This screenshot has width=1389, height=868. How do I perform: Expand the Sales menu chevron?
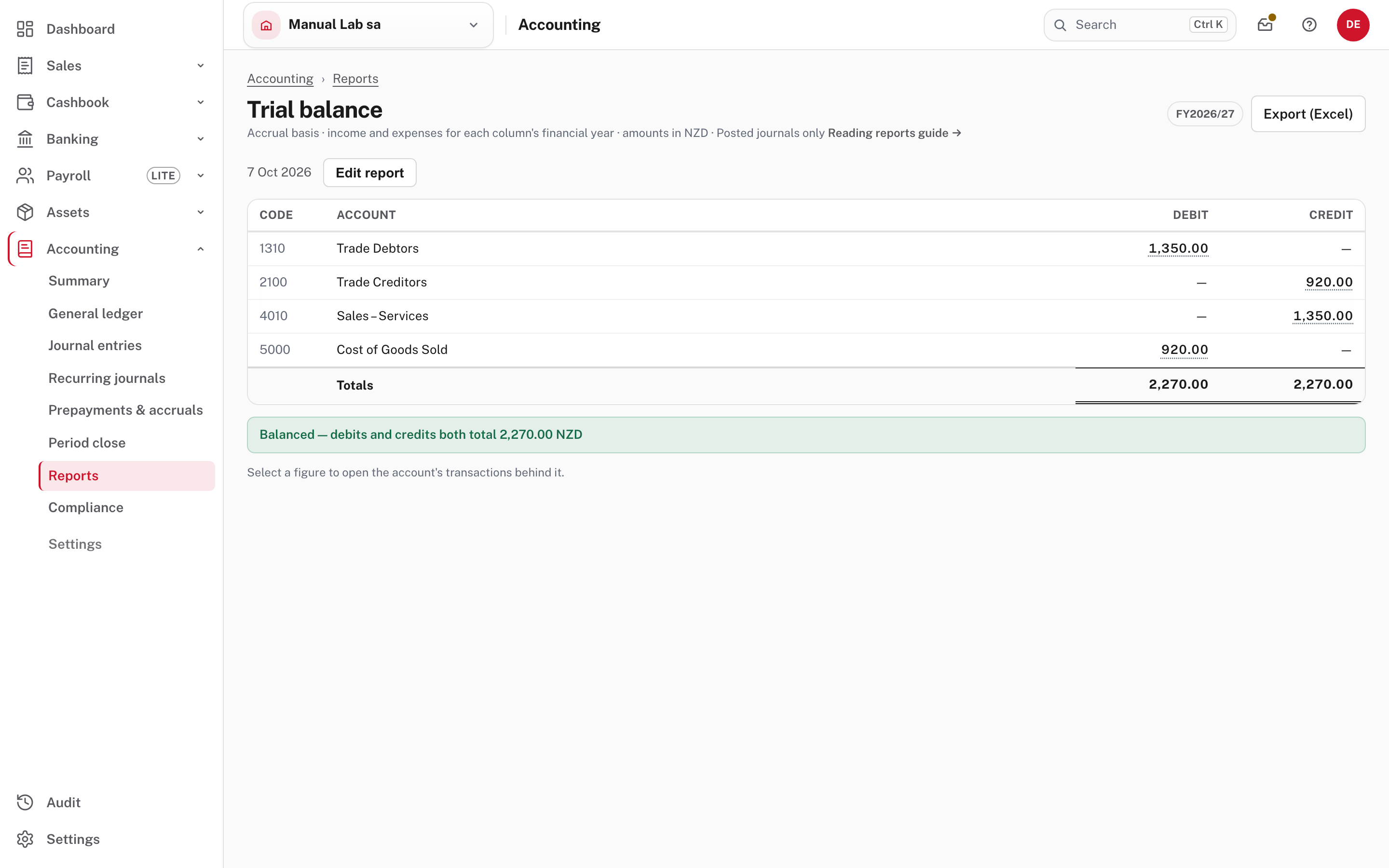coord(201,66)
